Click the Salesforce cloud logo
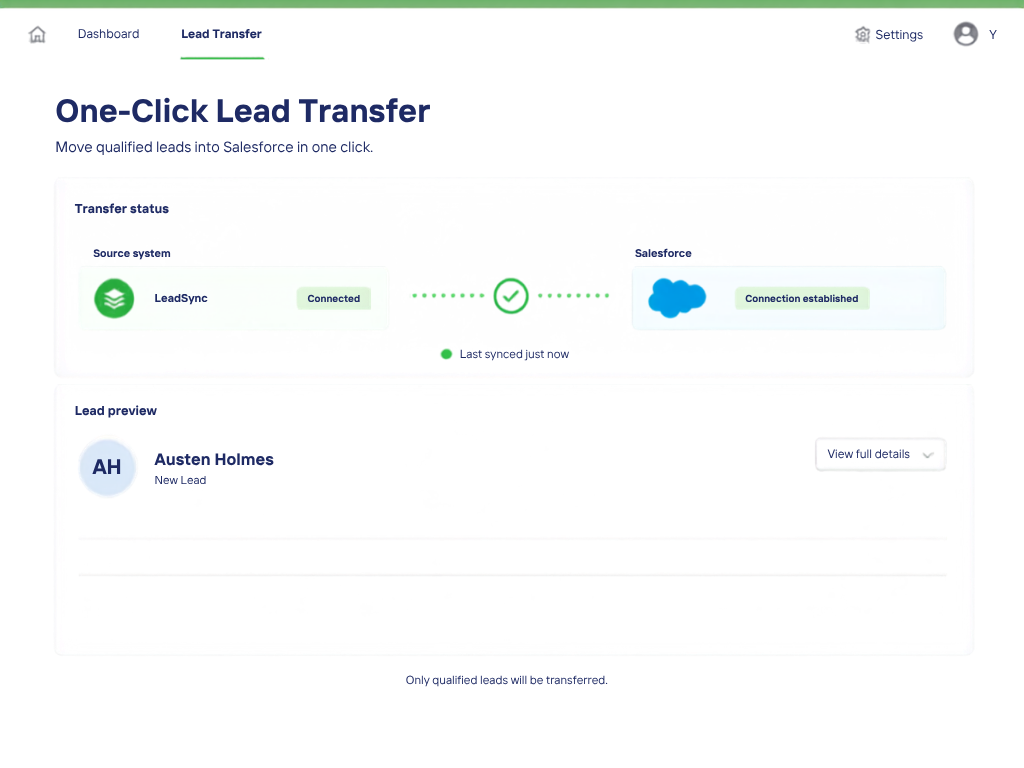 click(x=677, y=298)
